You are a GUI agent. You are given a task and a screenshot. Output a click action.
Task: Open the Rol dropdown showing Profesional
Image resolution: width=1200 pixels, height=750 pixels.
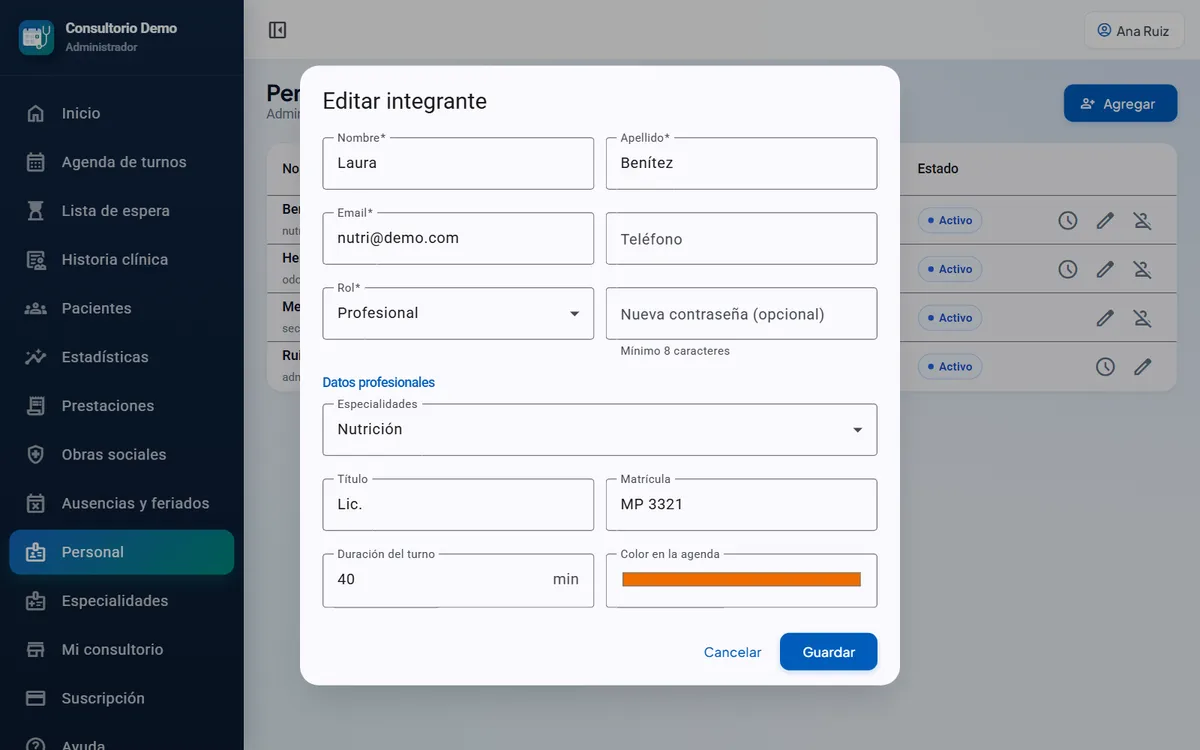(458, 313)
